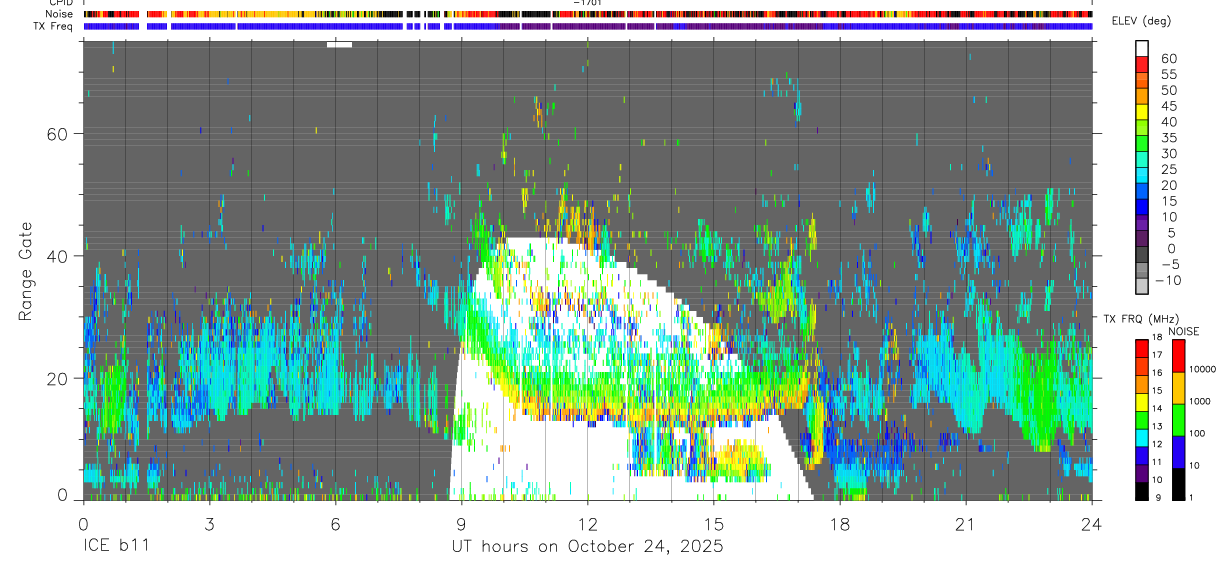Click the x-axis tick label '12'
This screenshot has height=567, width=1228.
coord(587,523)
